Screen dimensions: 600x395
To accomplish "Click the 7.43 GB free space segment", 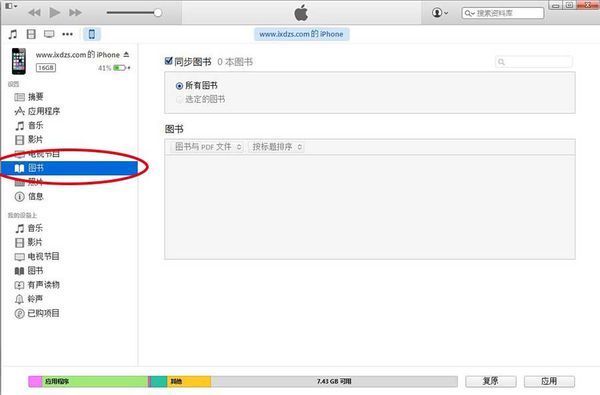I will click(334, 381).
